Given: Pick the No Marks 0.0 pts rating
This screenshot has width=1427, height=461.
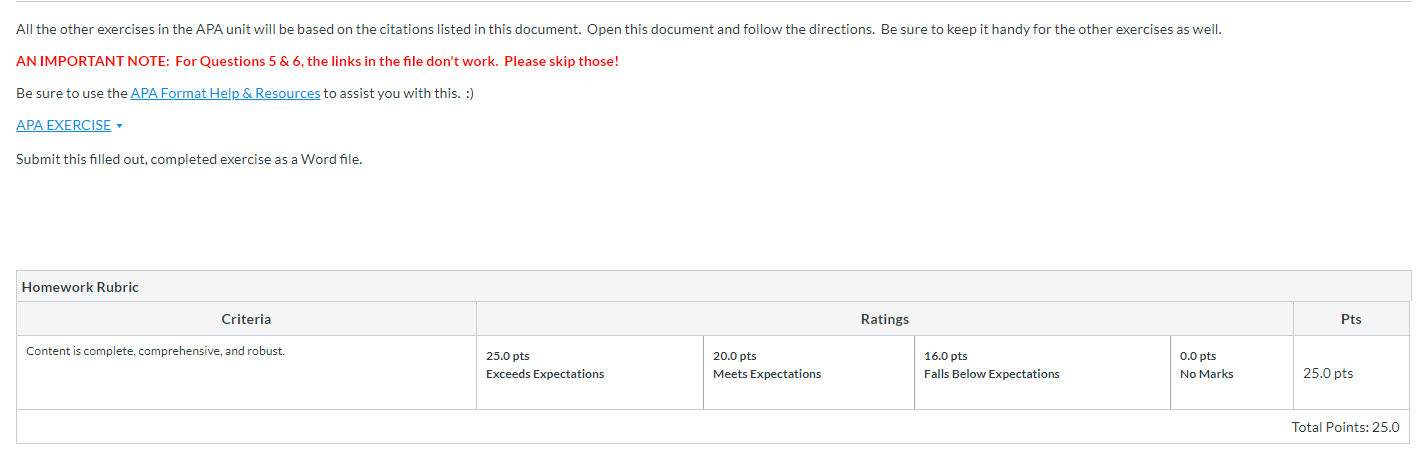Looking at the screenshot, I should pos(1206,365).
